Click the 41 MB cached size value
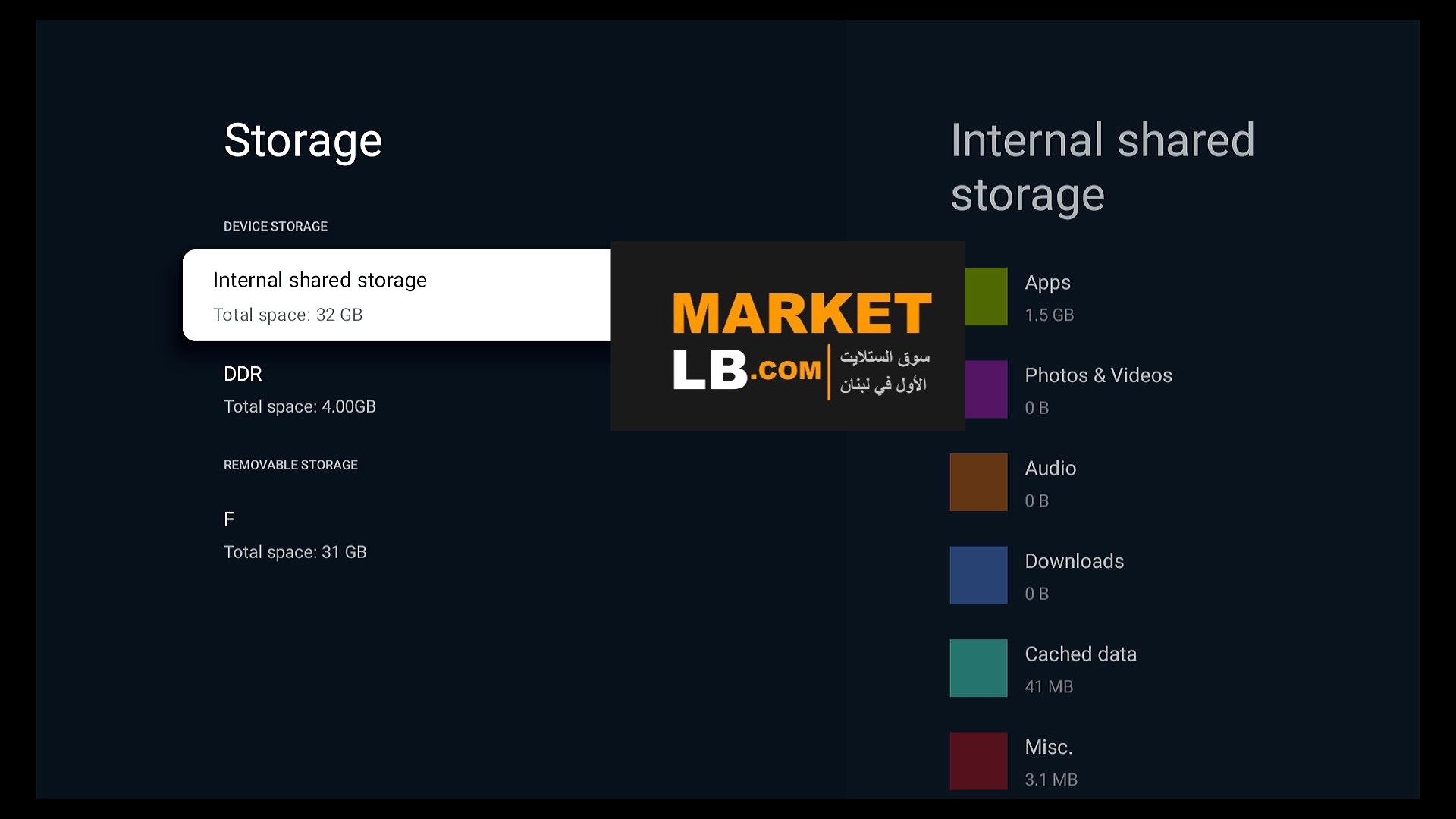The width and height of the screenshot is (1456, 819). pos(1049,687)
